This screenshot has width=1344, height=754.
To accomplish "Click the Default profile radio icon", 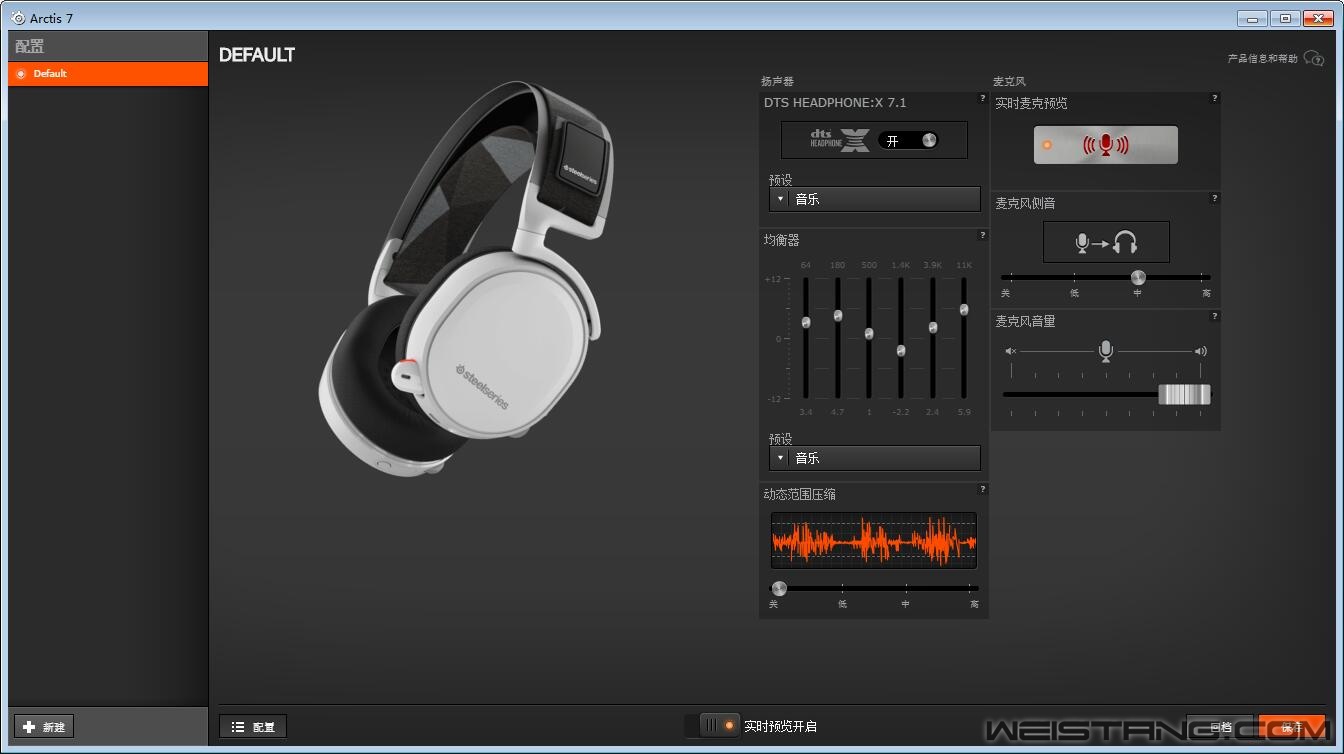I will coord(21,74).
